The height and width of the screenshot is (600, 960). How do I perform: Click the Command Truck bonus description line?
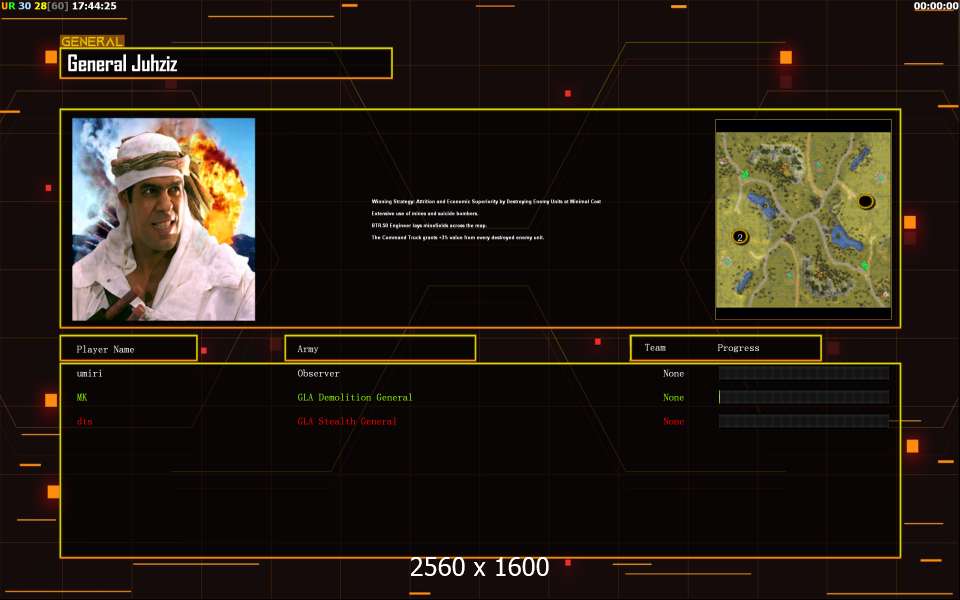pyautogui.click(x=457, y=238)
